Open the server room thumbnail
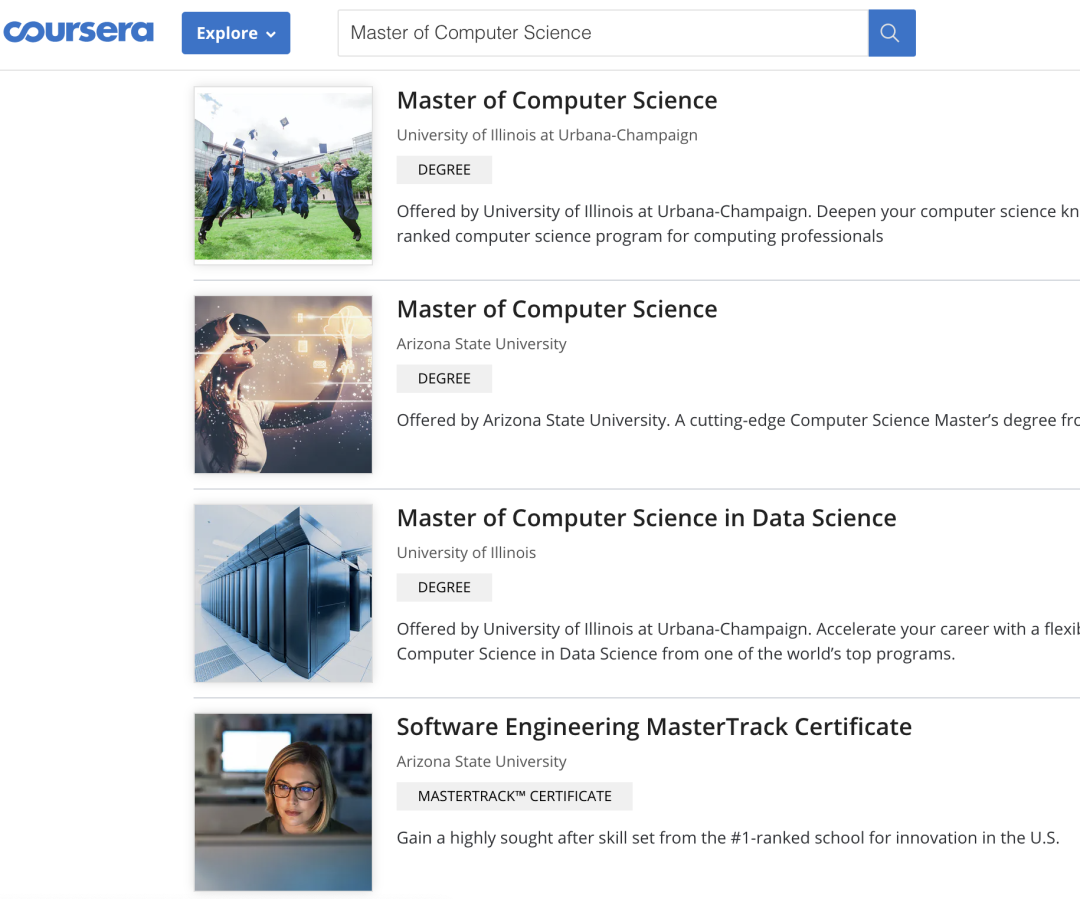The height and width of the screenshot is (899, 1080). [283, 593]
